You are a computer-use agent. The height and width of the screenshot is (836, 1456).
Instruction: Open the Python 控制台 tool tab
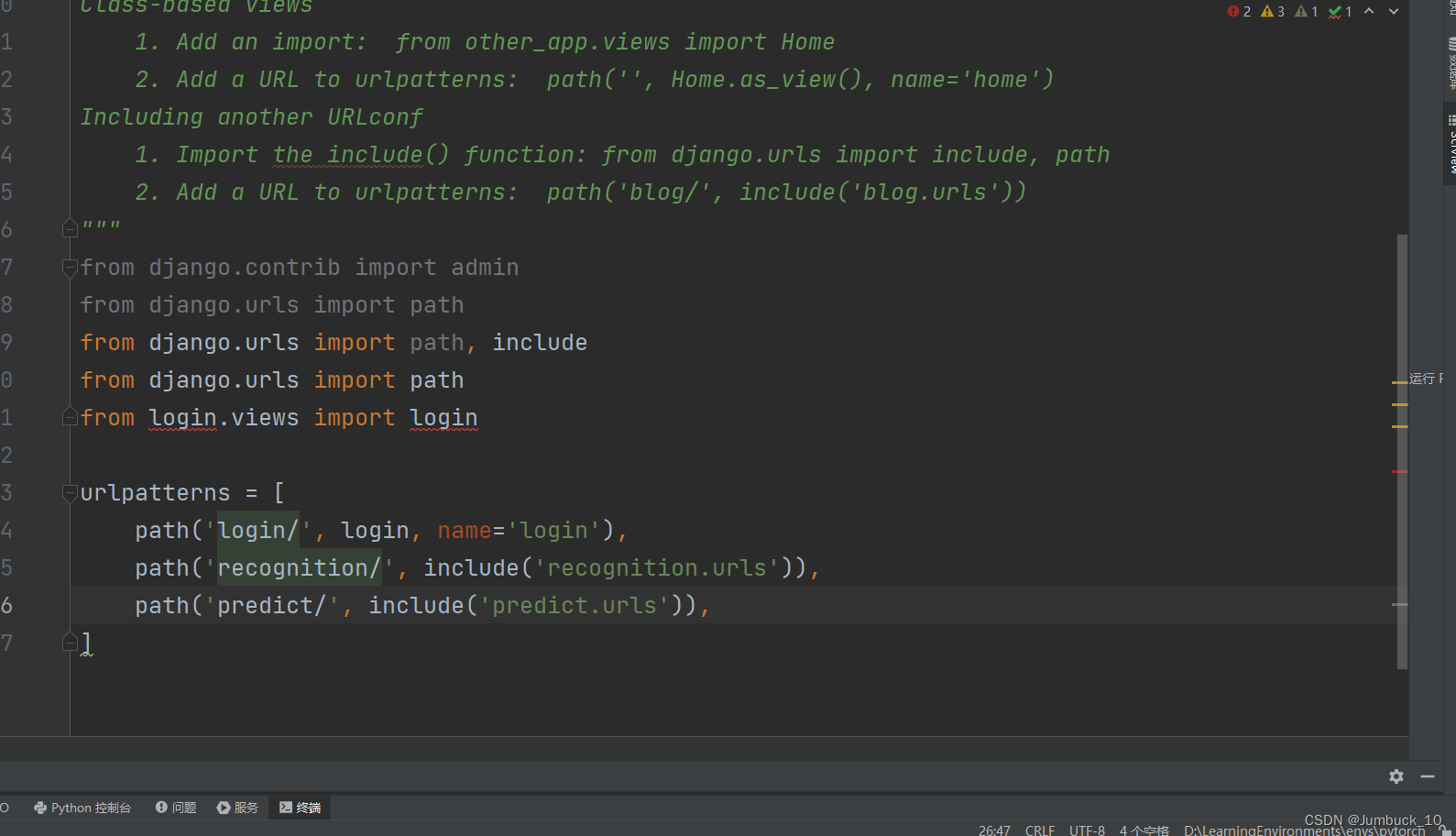tap(82, 808)
